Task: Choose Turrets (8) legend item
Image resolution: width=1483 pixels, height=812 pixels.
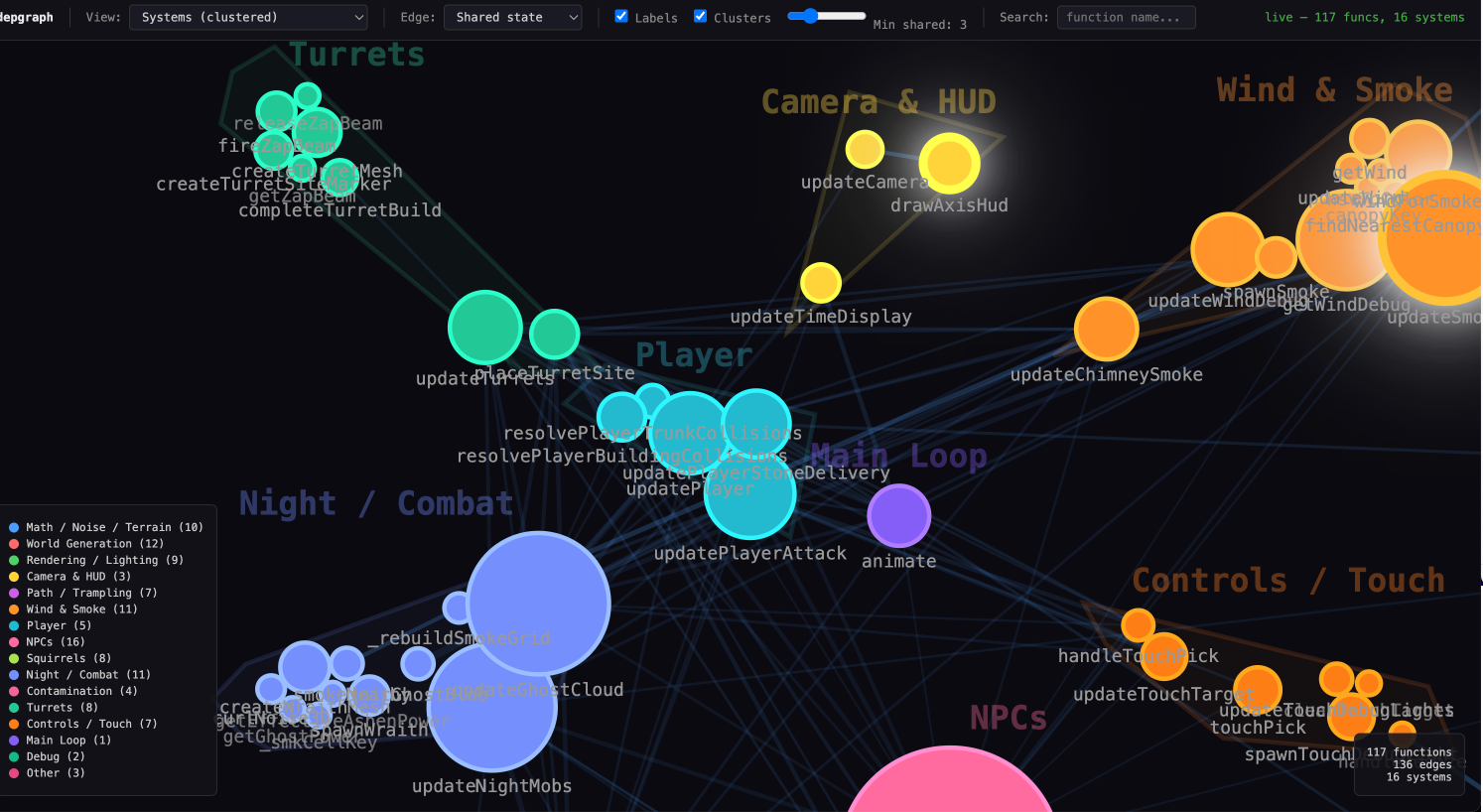Action: (x=62, y=708)
